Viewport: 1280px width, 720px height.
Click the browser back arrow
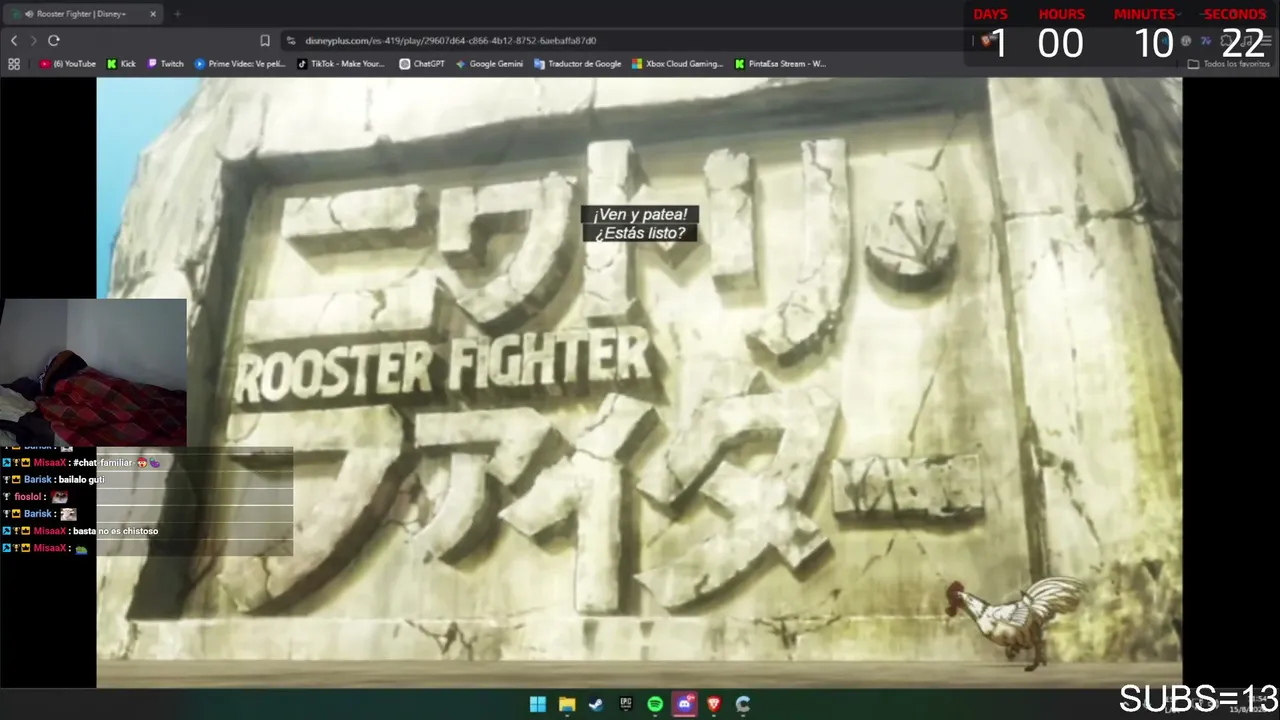click(14, 40)
